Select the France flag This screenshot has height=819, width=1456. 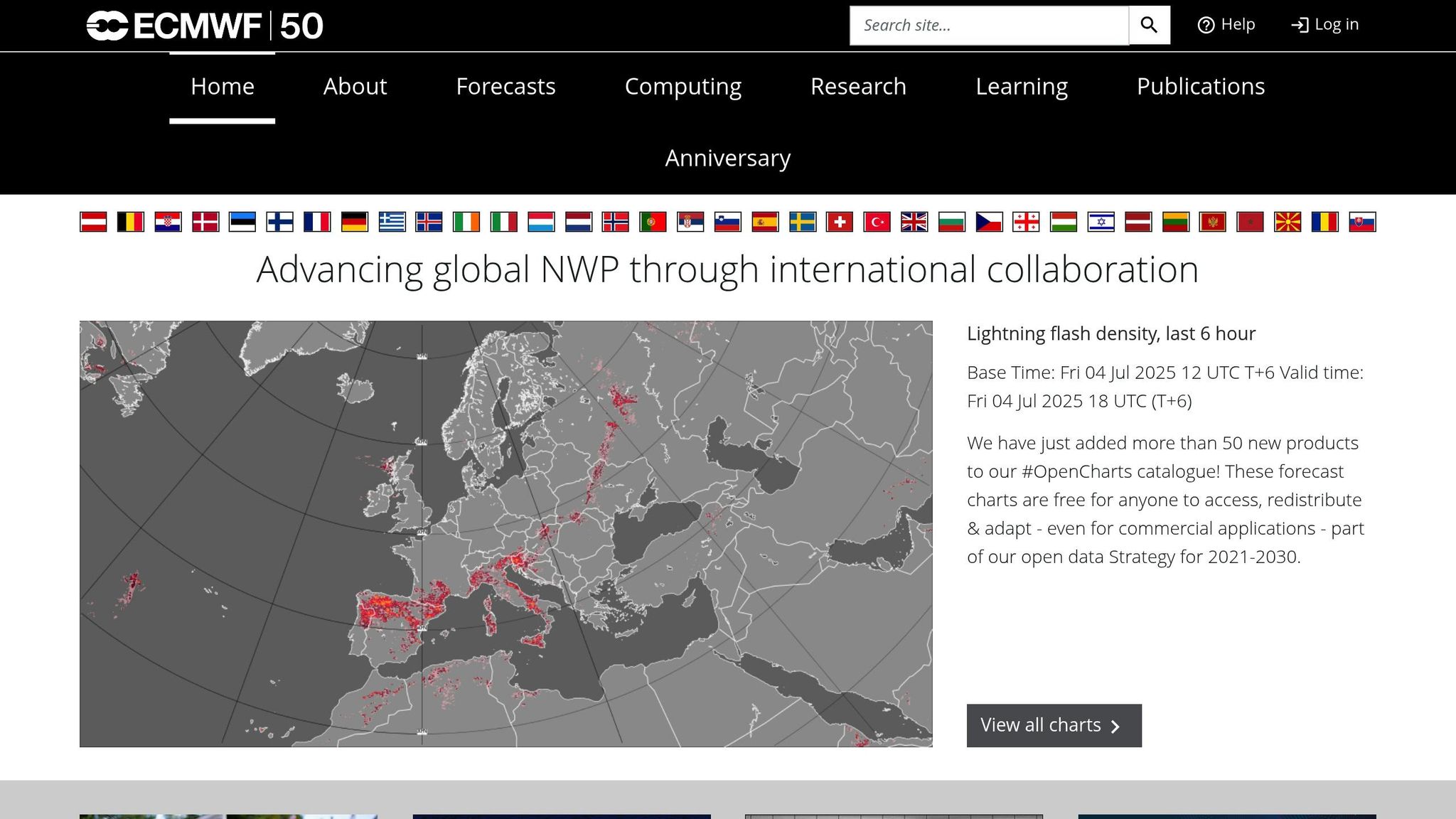[x=317, y=222]
